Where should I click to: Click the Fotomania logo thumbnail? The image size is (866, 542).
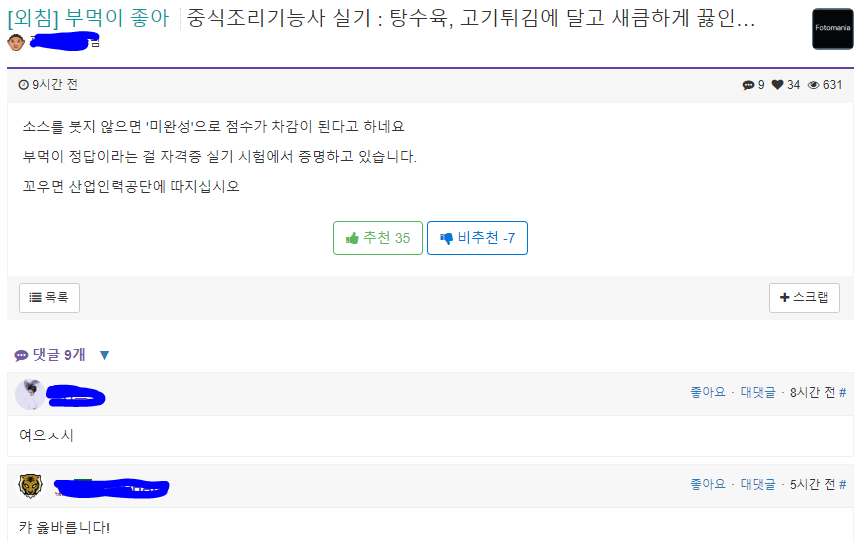[833, 28]
